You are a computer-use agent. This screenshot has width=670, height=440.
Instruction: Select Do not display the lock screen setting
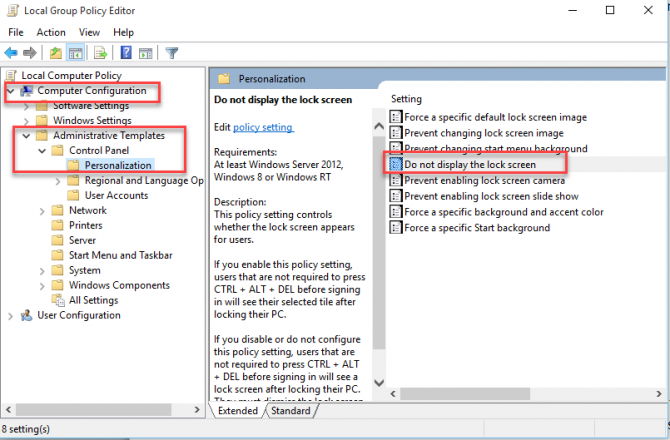(x=470, y=164)
